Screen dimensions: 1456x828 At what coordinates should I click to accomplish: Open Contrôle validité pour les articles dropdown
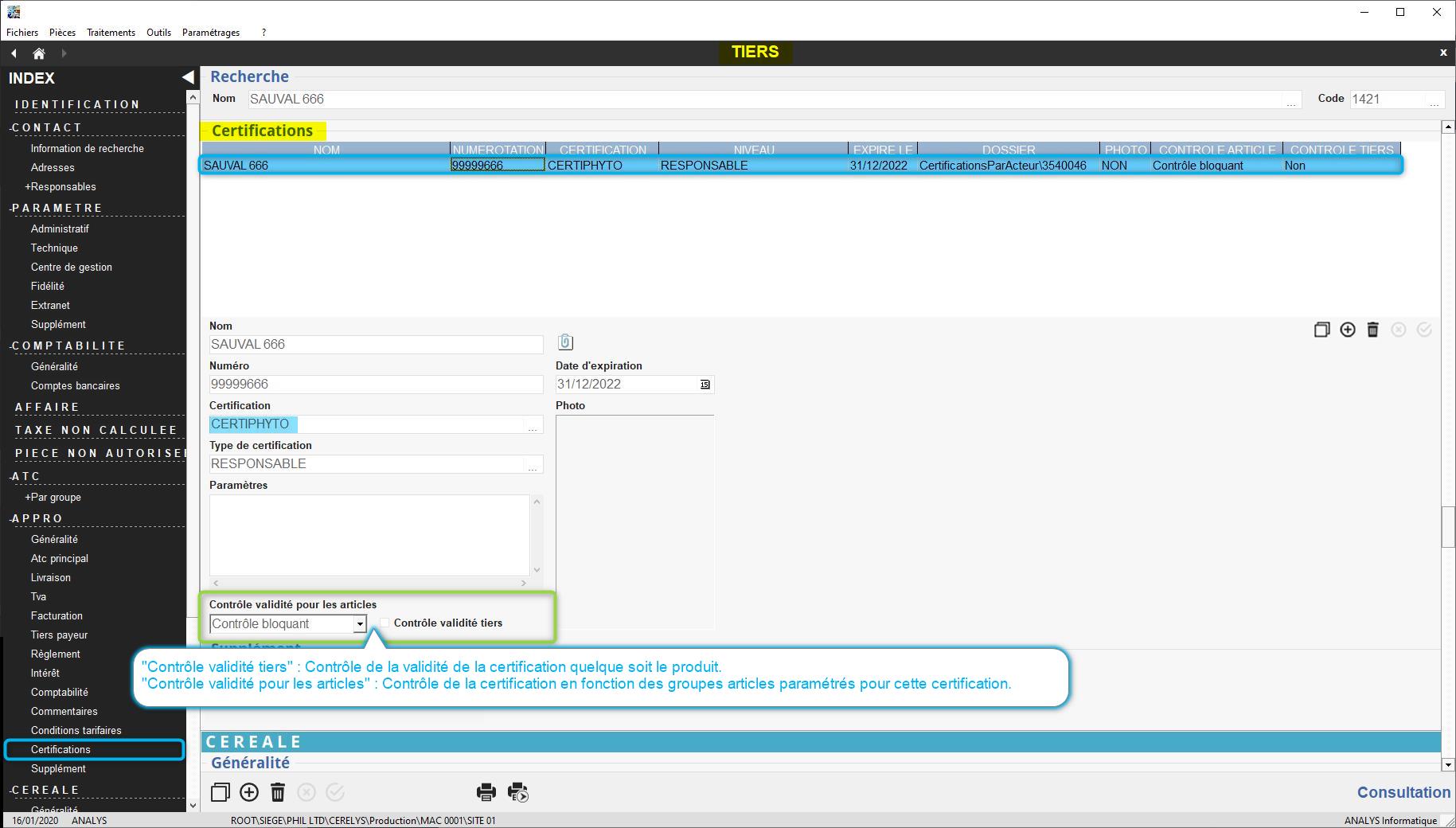coord(360,624)
